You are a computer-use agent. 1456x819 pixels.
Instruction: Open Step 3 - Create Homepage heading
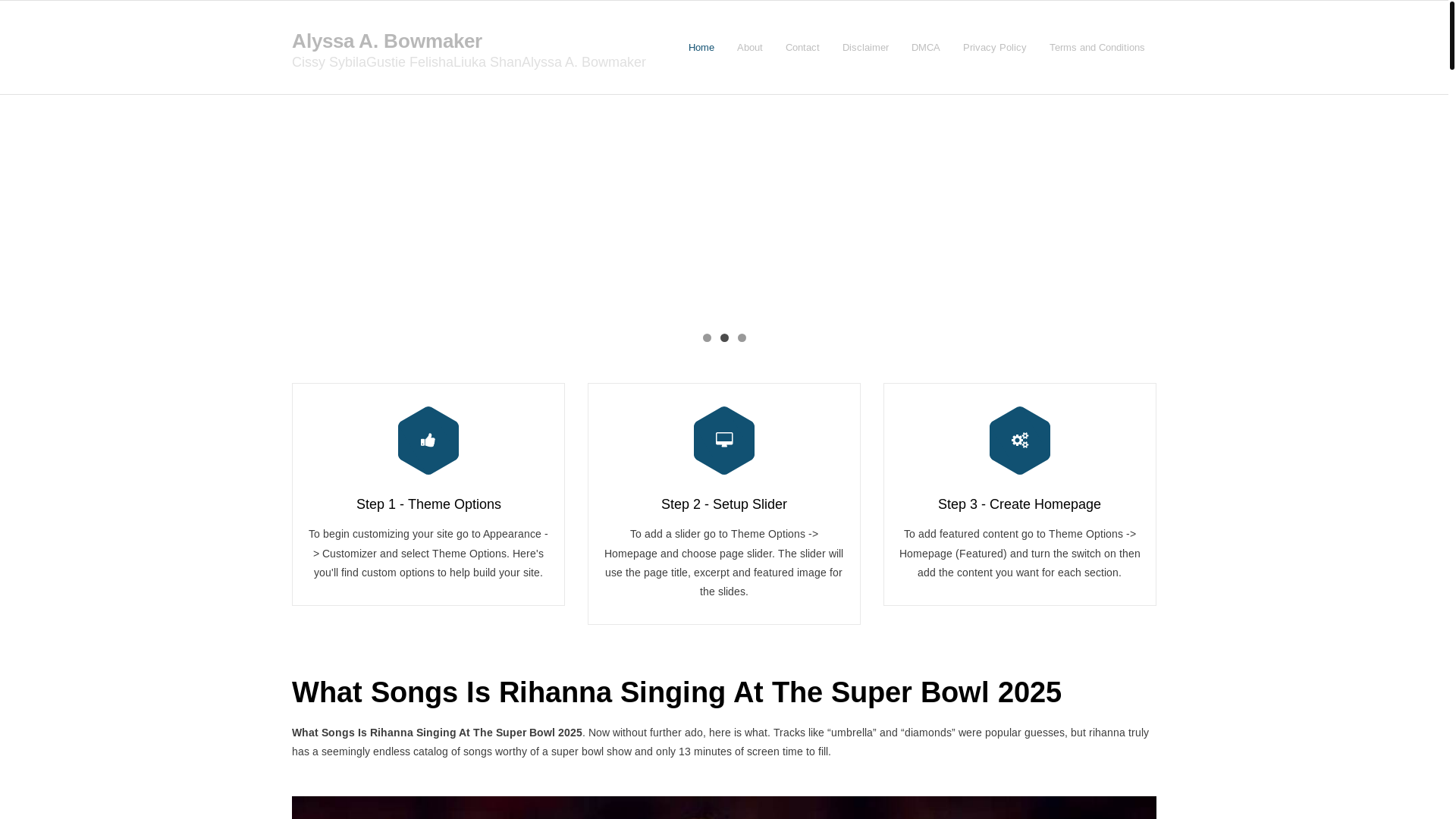(x=1019, y=504)
